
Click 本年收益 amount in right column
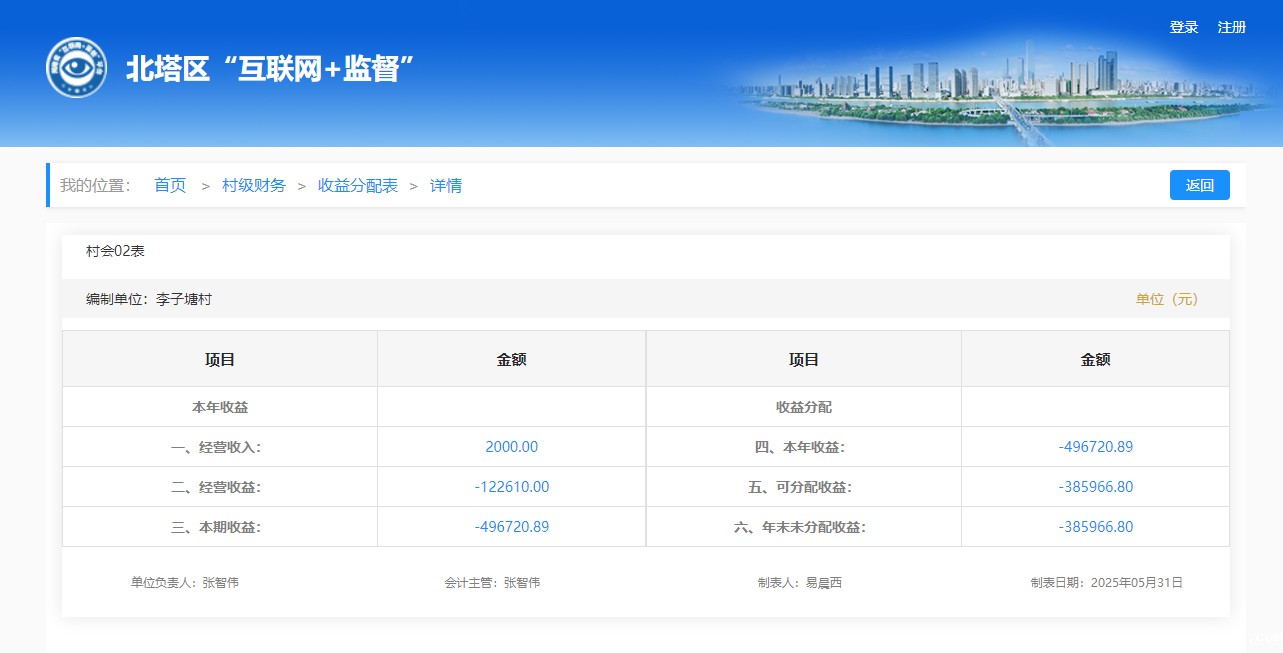pos(1095,447)
